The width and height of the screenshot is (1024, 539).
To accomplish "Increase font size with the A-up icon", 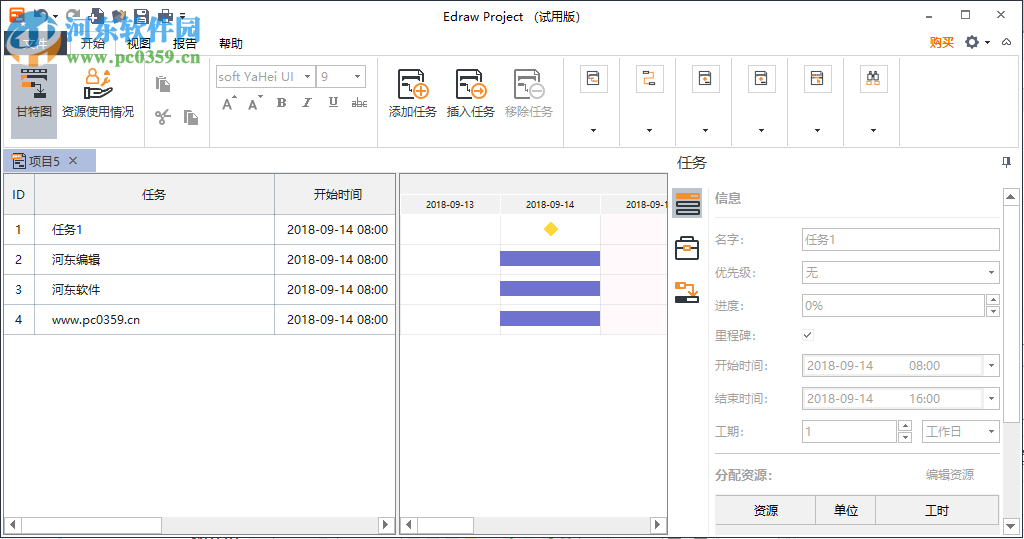I will [229, 103].
